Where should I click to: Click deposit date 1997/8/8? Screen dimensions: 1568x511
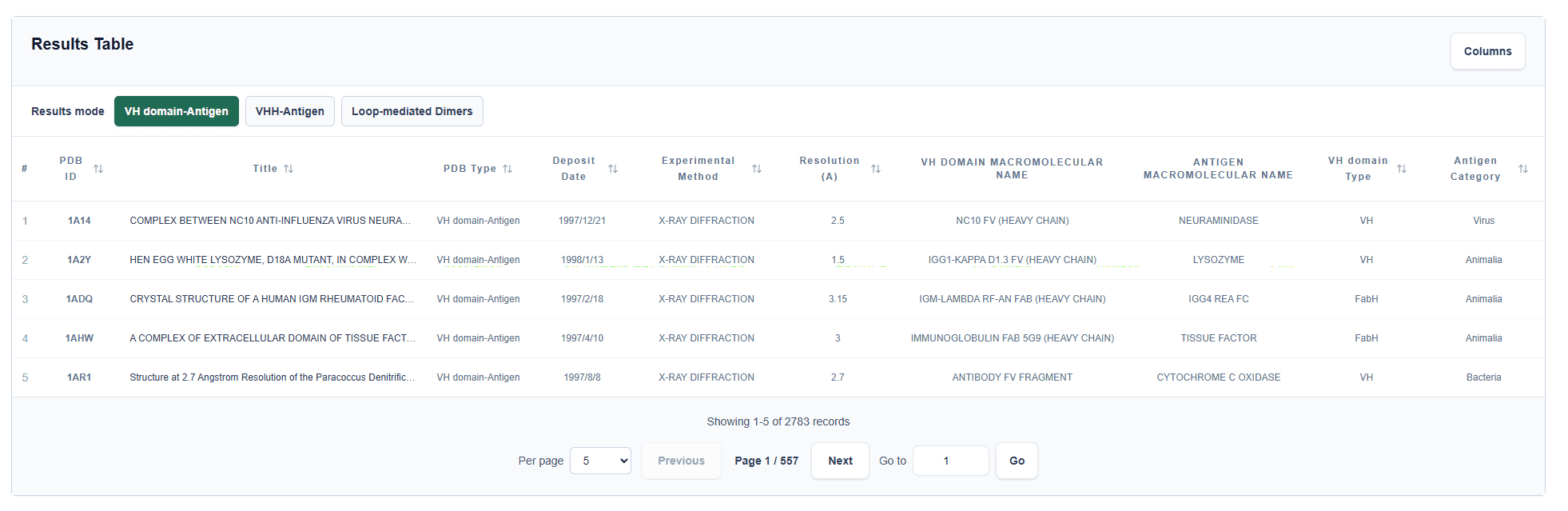coord(582,377)
